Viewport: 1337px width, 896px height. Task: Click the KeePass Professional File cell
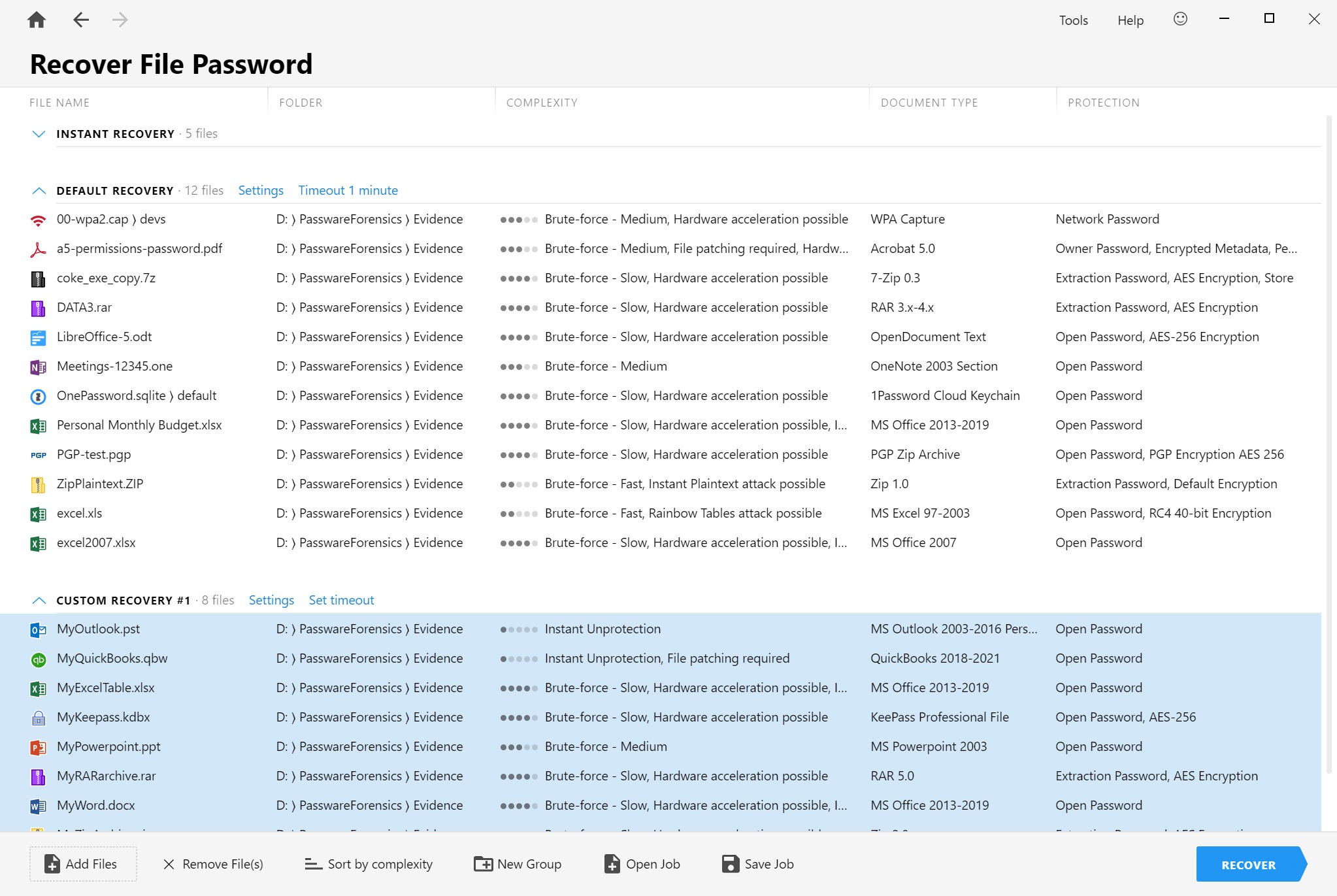click(940, 717)
